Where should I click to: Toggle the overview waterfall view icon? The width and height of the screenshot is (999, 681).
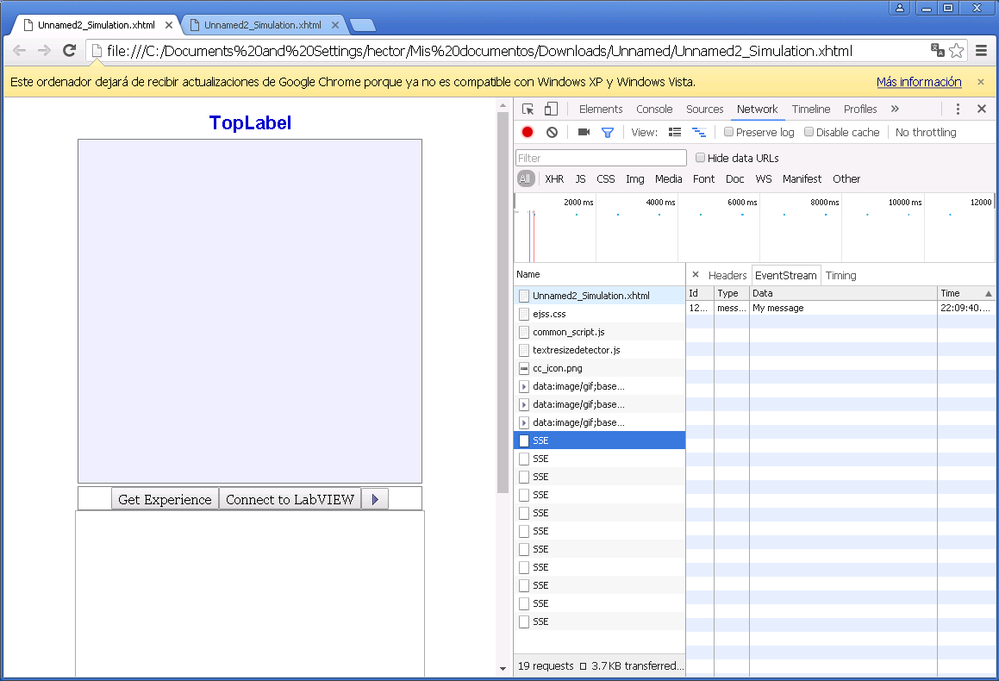pos(699,132)
